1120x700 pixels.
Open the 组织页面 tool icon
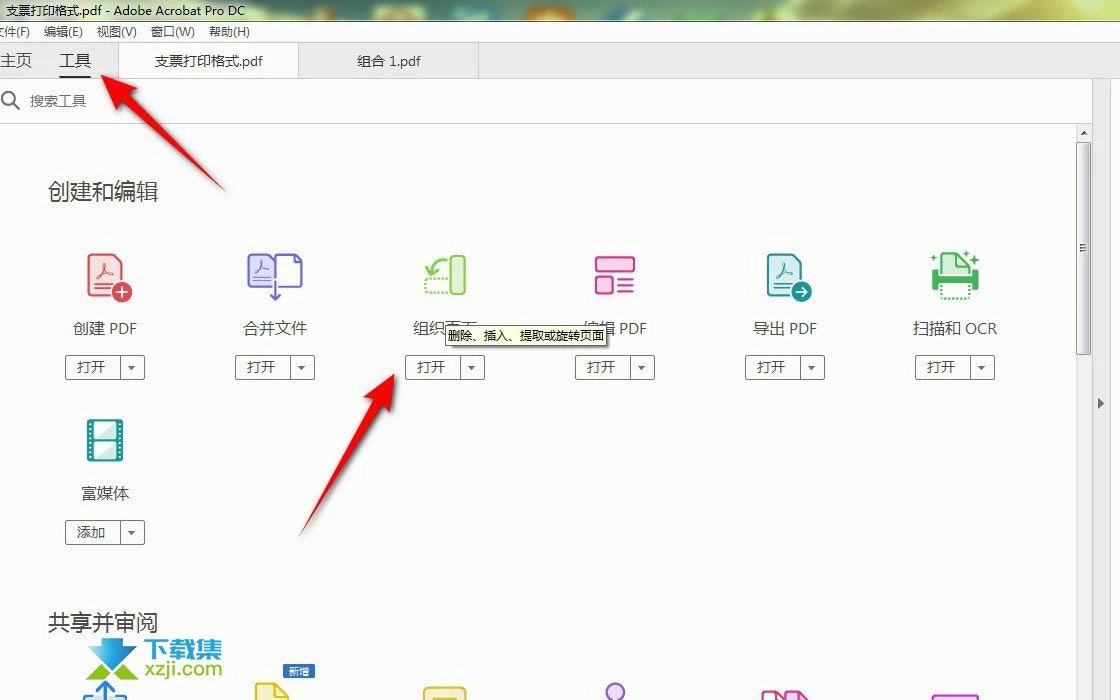444,275
